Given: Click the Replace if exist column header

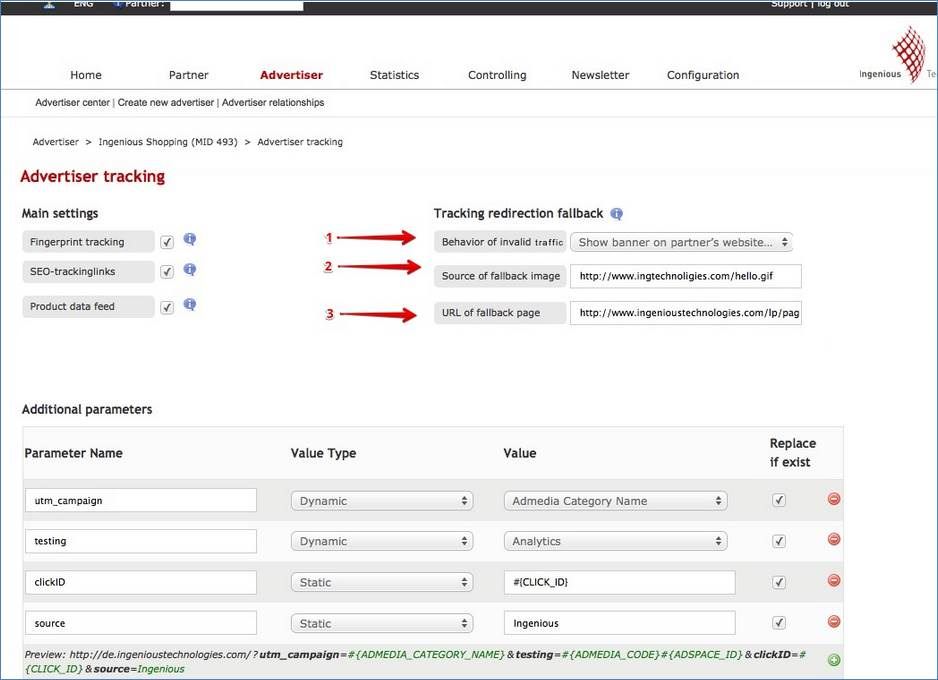Looking at the screenshot, I should click(x=793, y=453).
